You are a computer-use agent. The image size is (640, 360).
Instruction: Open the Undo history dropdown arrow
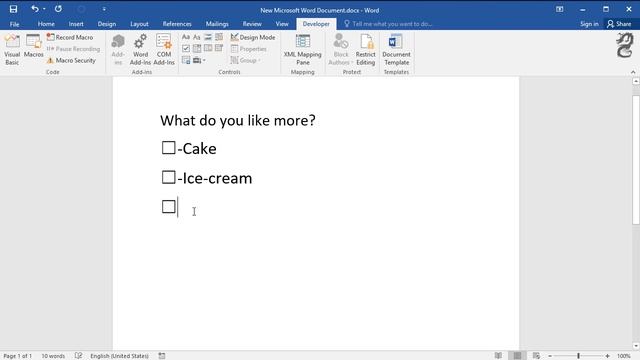[x=44, y=9]
